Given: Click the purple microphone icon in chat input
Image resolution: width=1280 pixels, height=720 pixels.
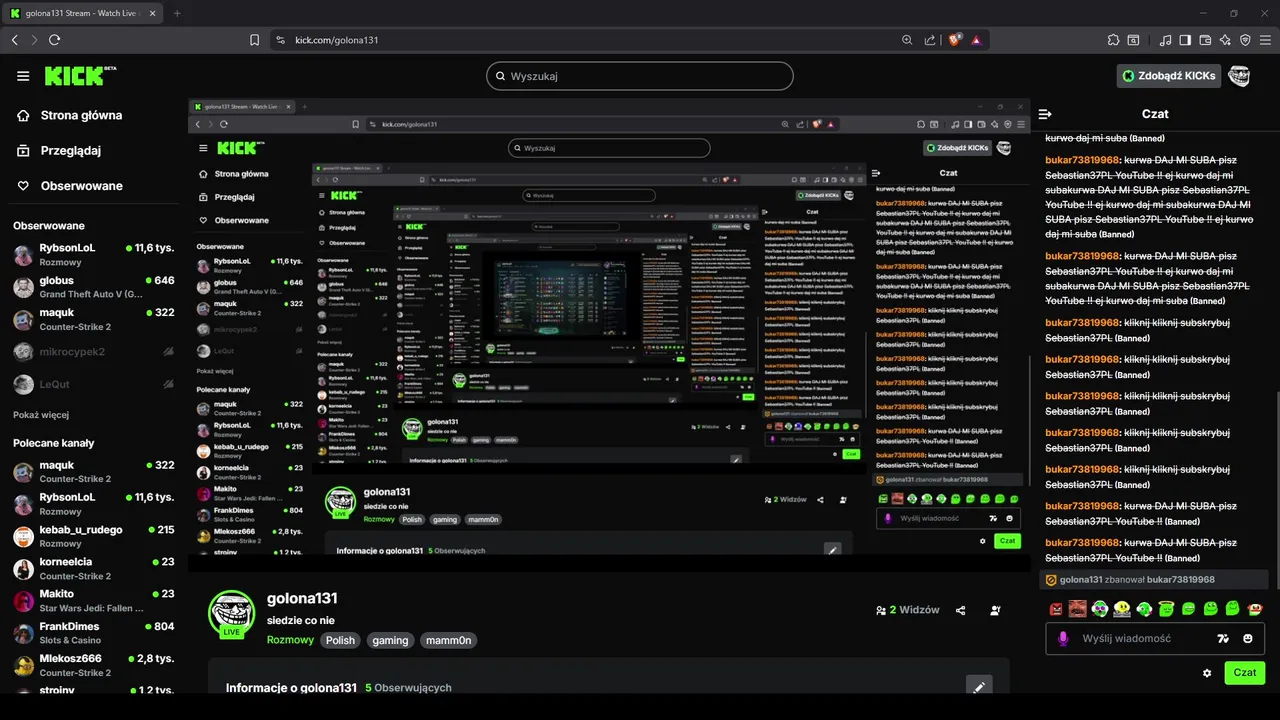Looking at the screenshot, I should (1063, 638).
